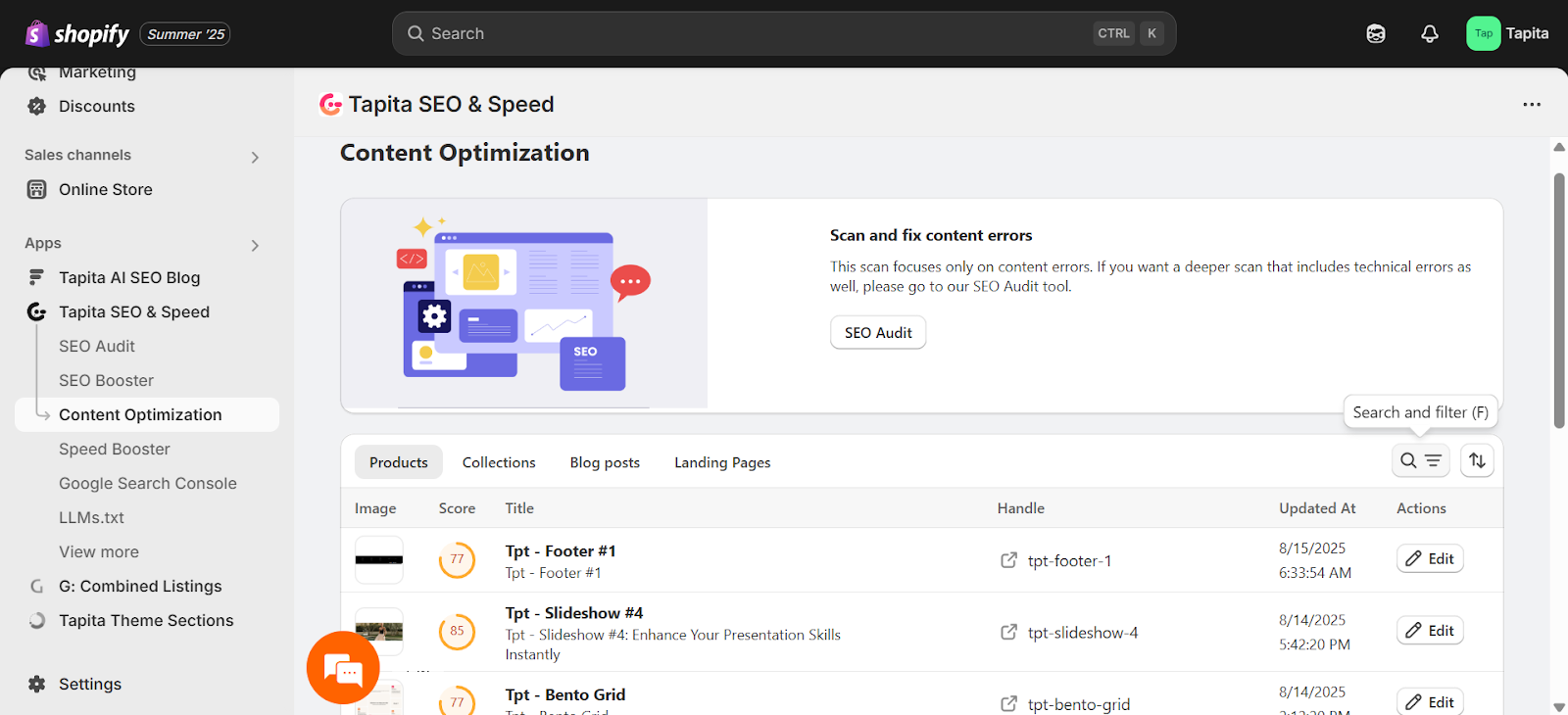
Task: Switch to the Blog posts tab
Action: [605, 462]
